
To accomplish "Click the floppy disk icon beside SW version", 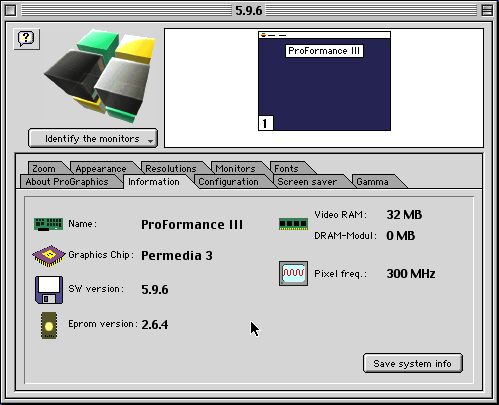I will tap(49, 290).
